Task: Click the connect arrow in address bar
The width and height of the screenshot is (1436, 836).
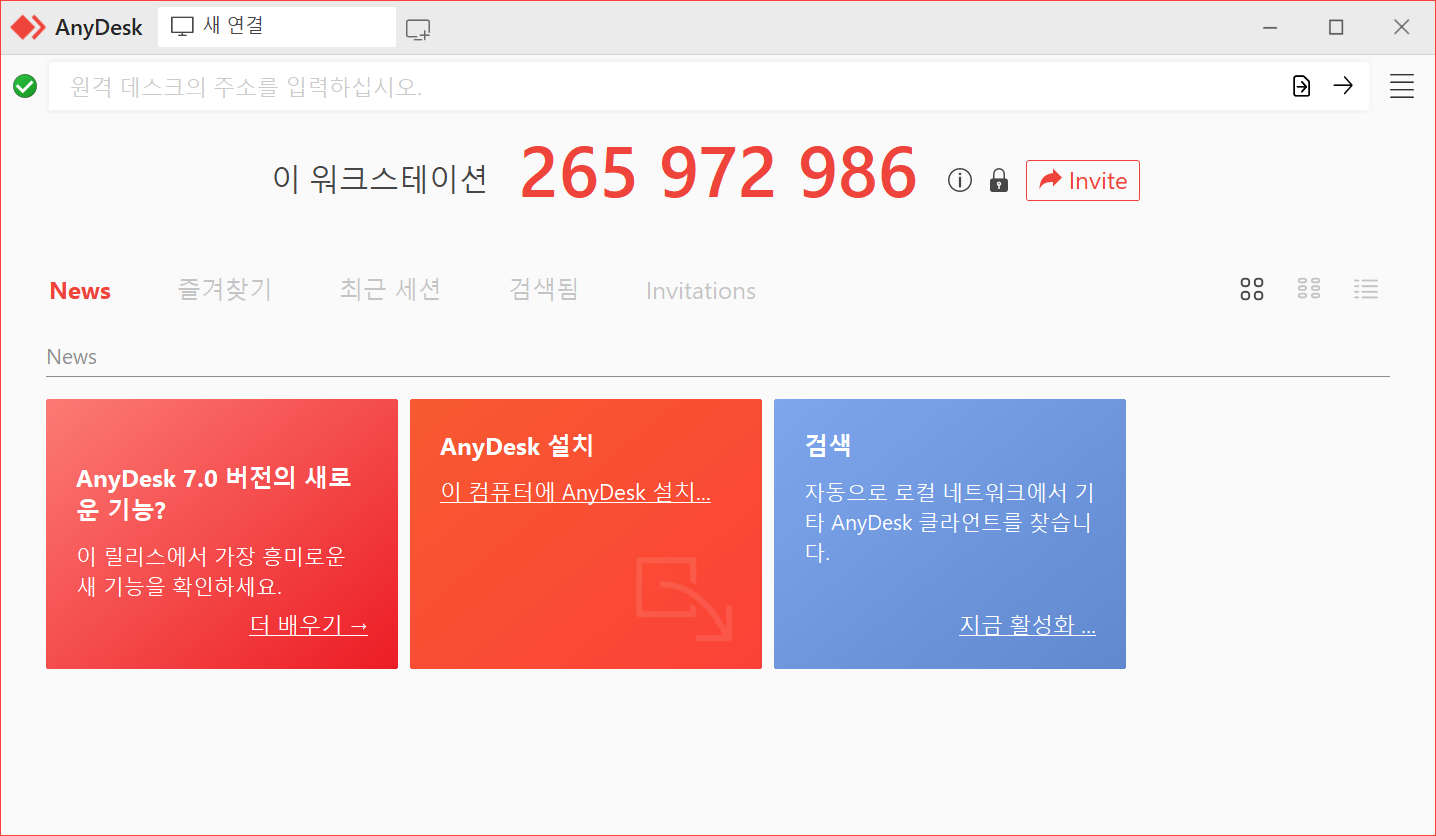Action: click(x=1343, y=86)
